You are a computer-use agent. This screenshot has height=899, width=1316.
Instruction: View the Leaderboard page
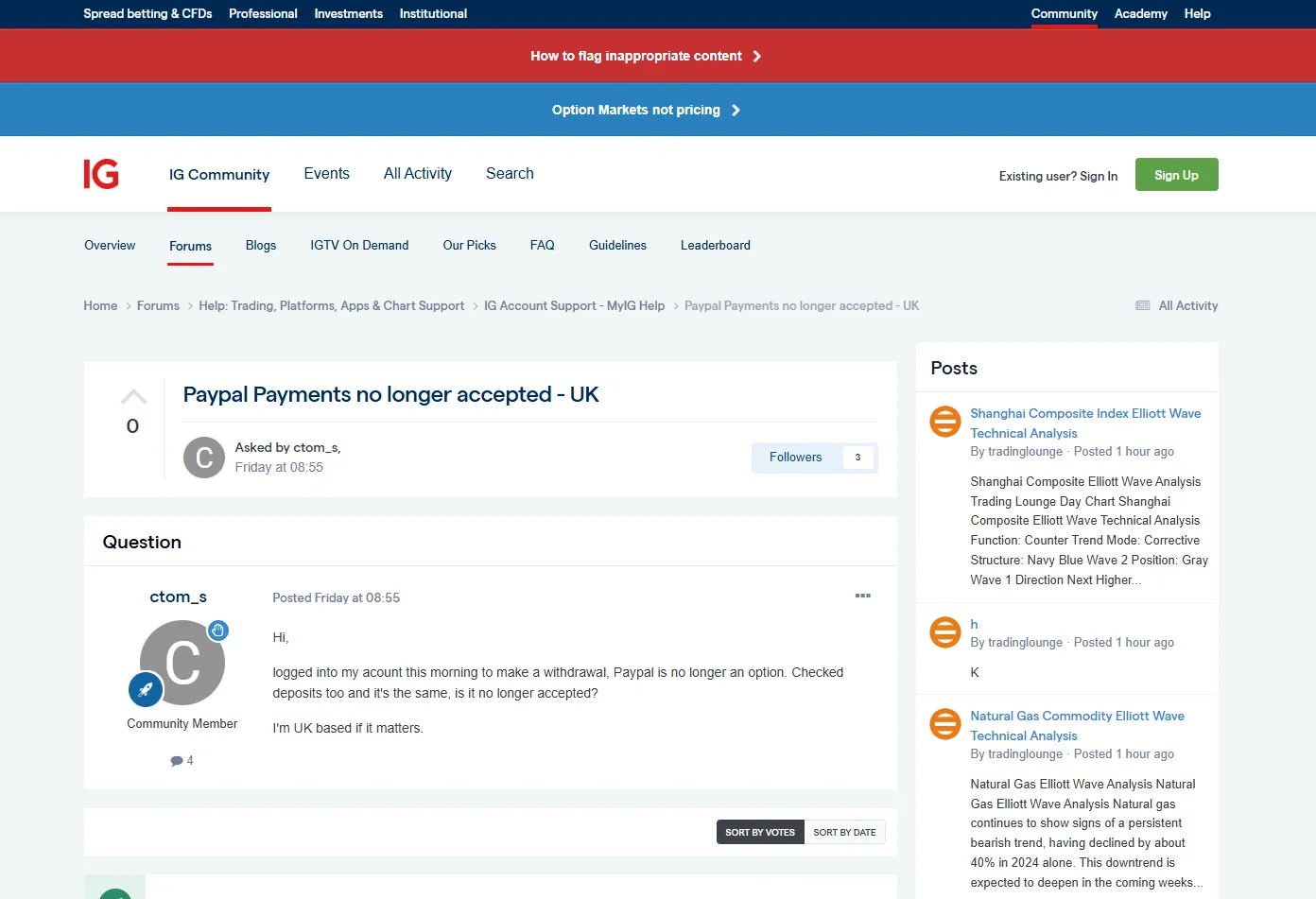pyautogui.click(x=716, y=246)
